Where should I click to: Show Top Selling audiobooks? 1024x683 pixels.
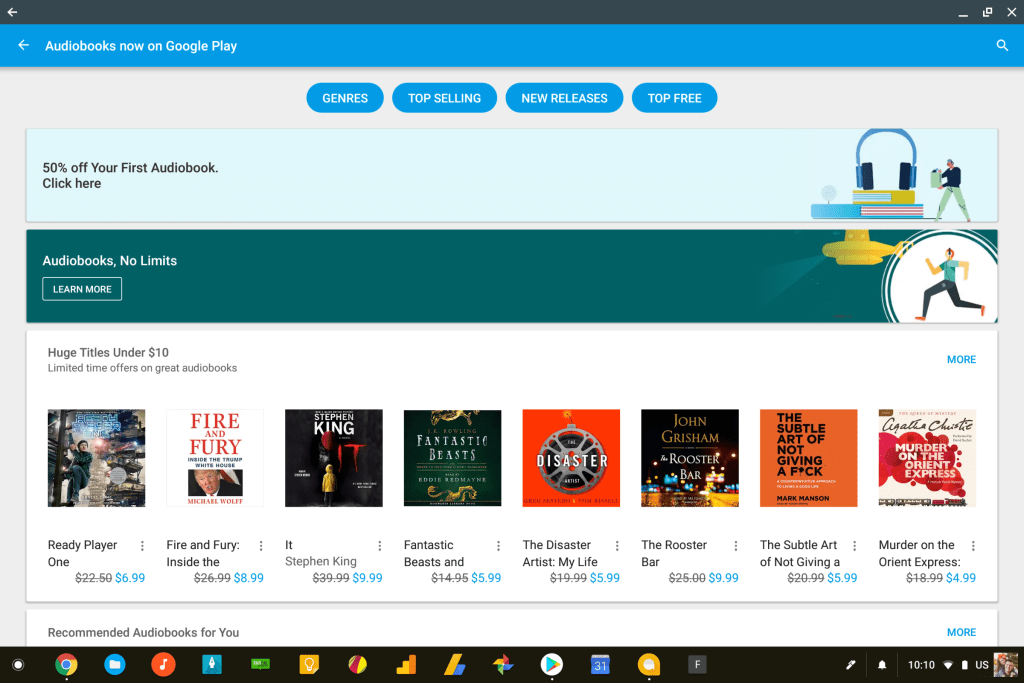(444, 98)
